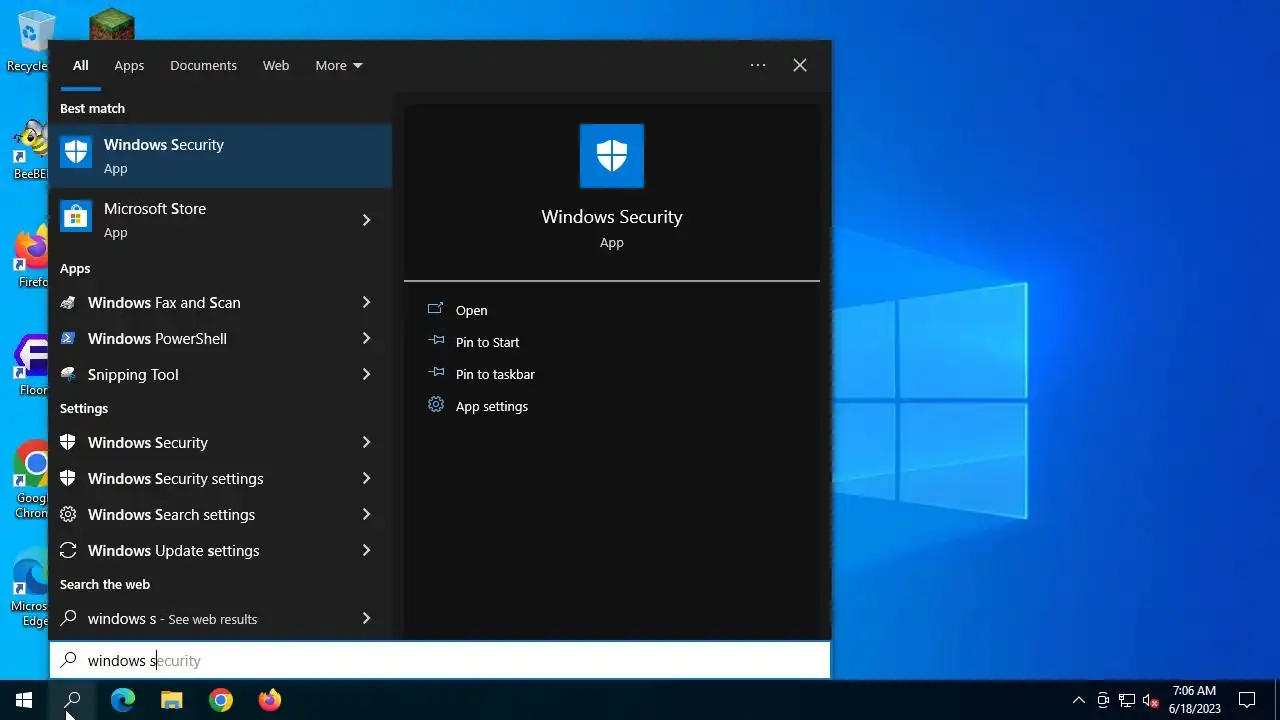Switch to the All search tab

[x=81, y=65]
